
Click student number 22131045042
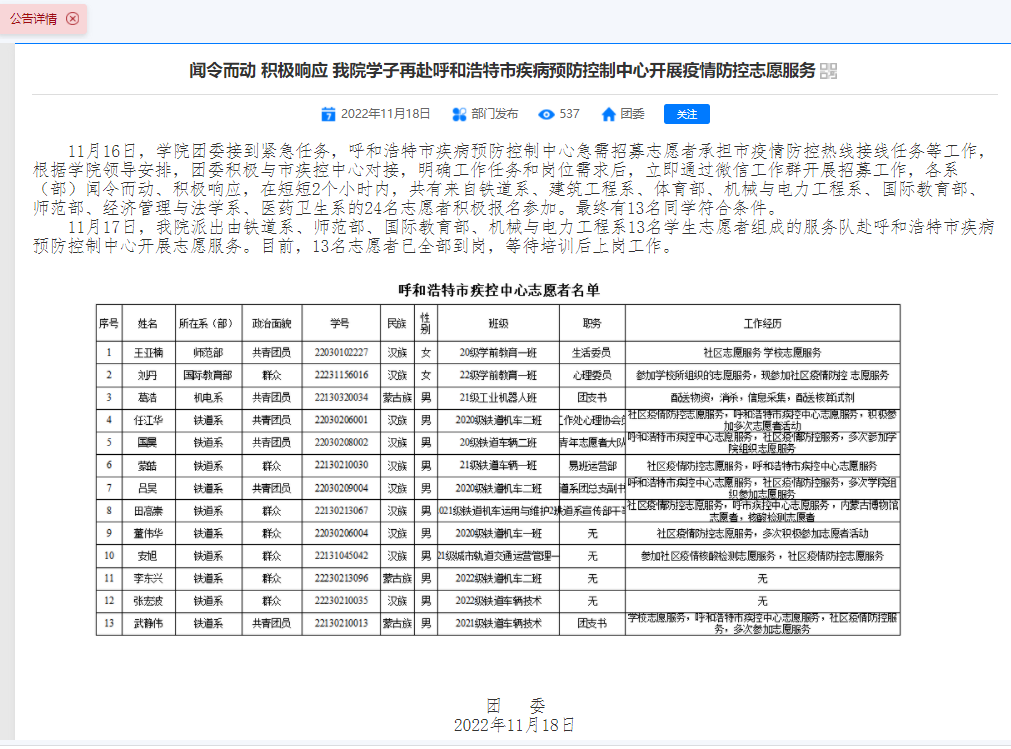[341, 556]
